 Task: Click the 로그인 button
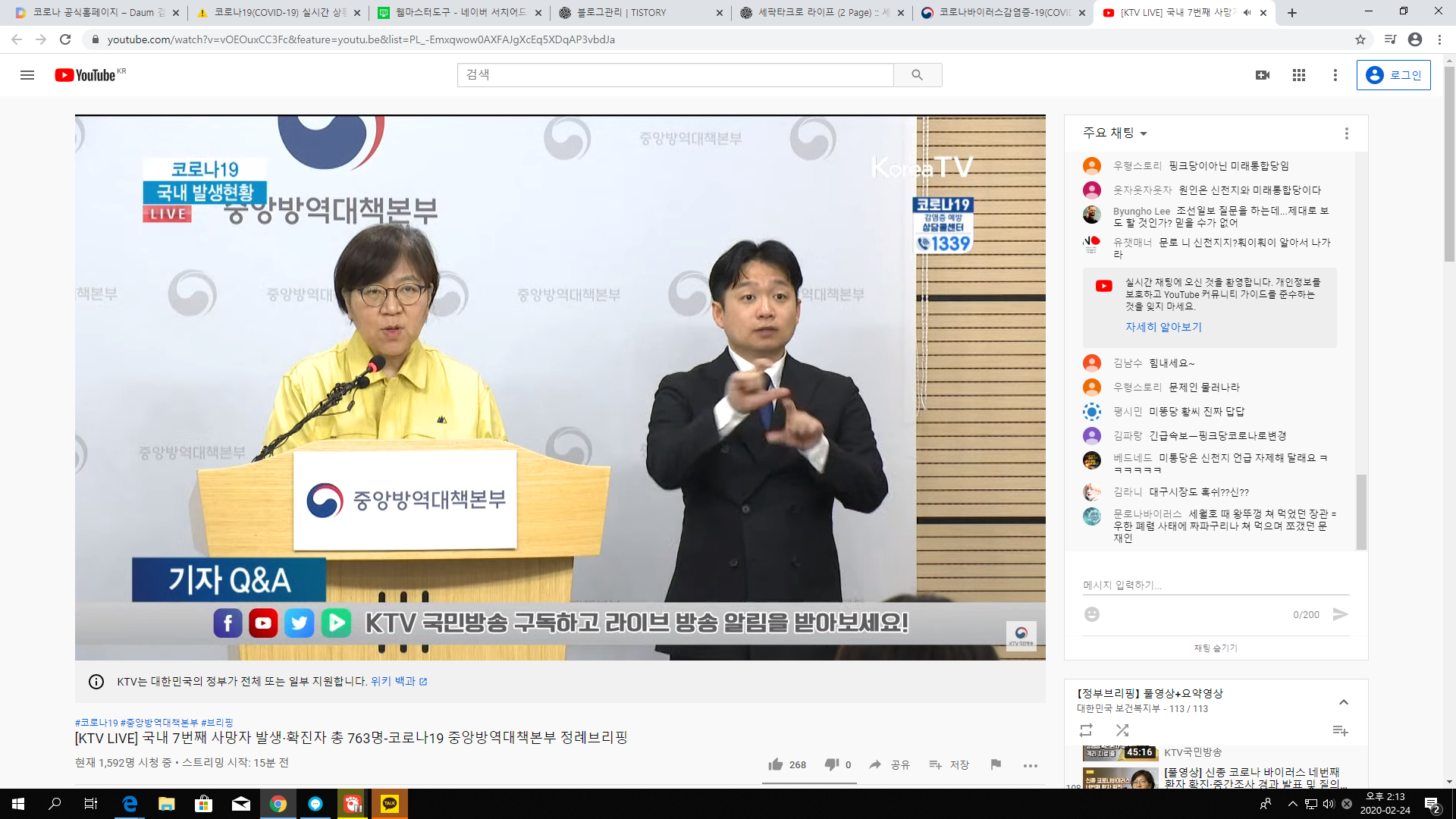click(x=1393, y=75)
